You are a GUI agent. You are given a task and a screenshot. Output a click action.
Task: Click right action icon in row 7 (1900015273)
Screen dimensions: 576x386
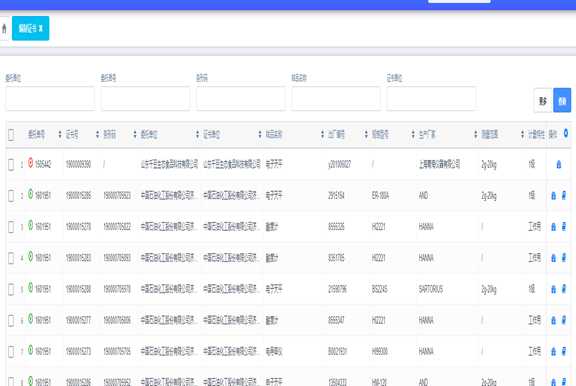[x=564, y=352]
